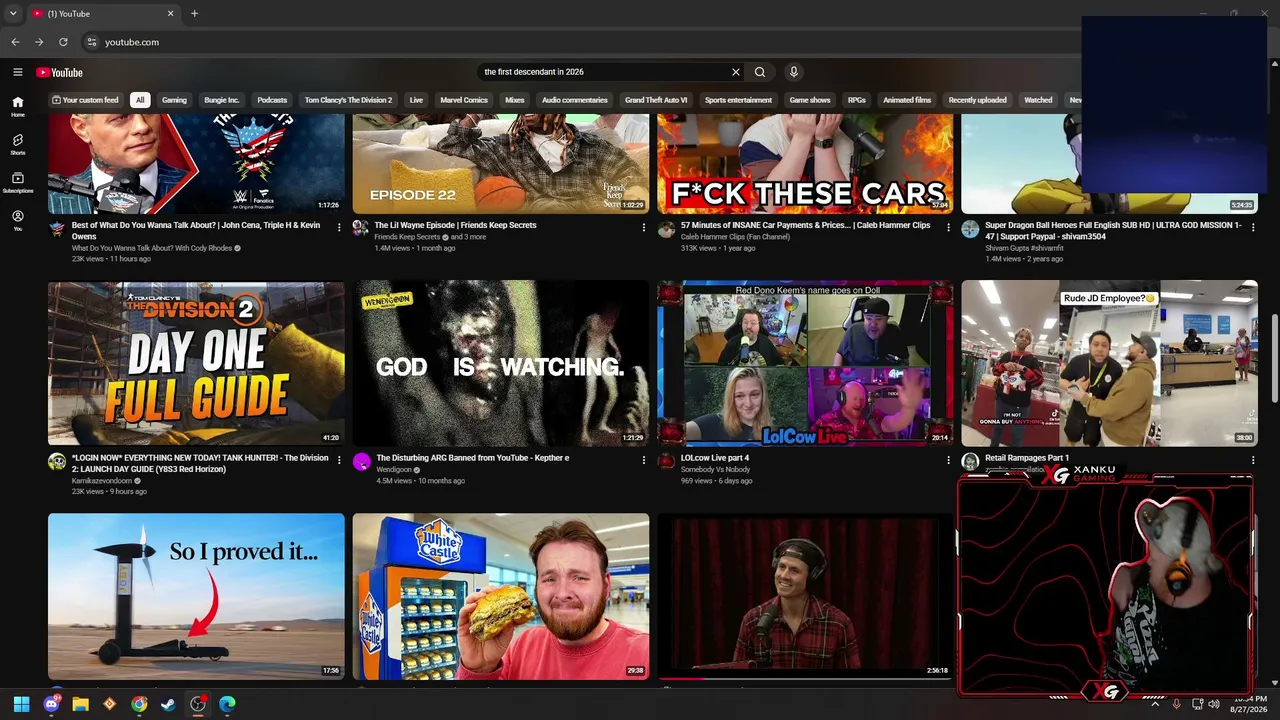1280x720 pixels.
Task: Go back with the browser back arrow
Action: [15, 42]
